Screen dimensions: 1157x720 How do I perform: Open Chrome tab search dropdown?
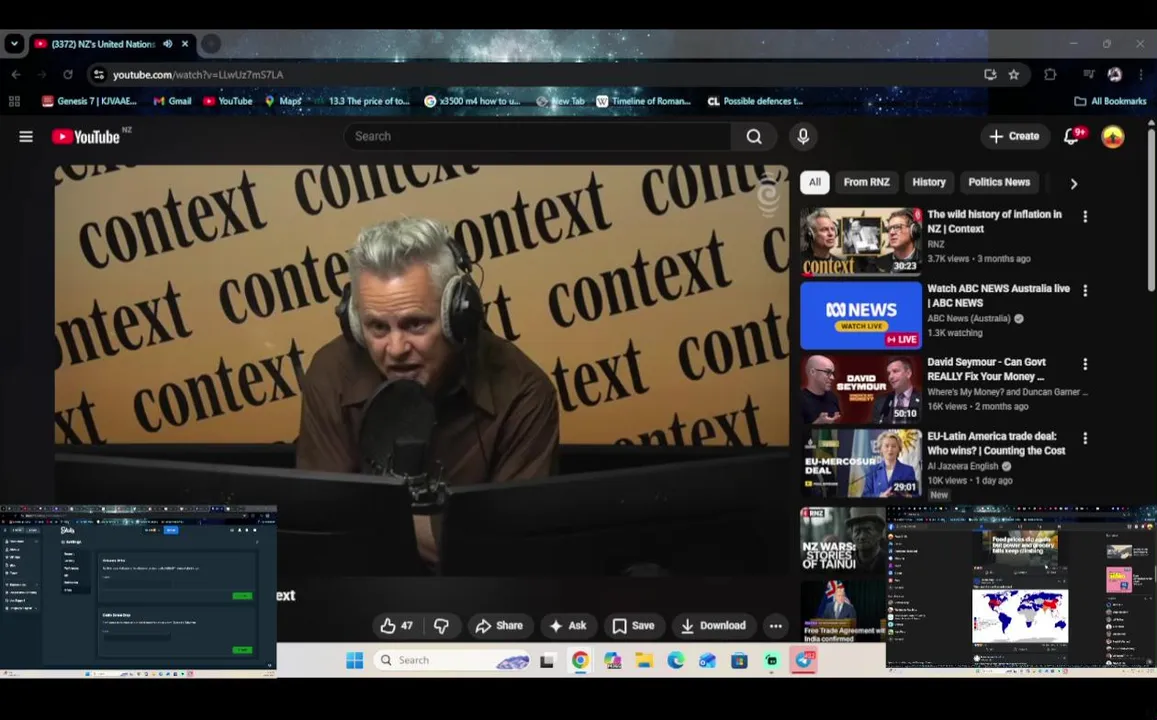pyautogui.click(x=14, y=44)
